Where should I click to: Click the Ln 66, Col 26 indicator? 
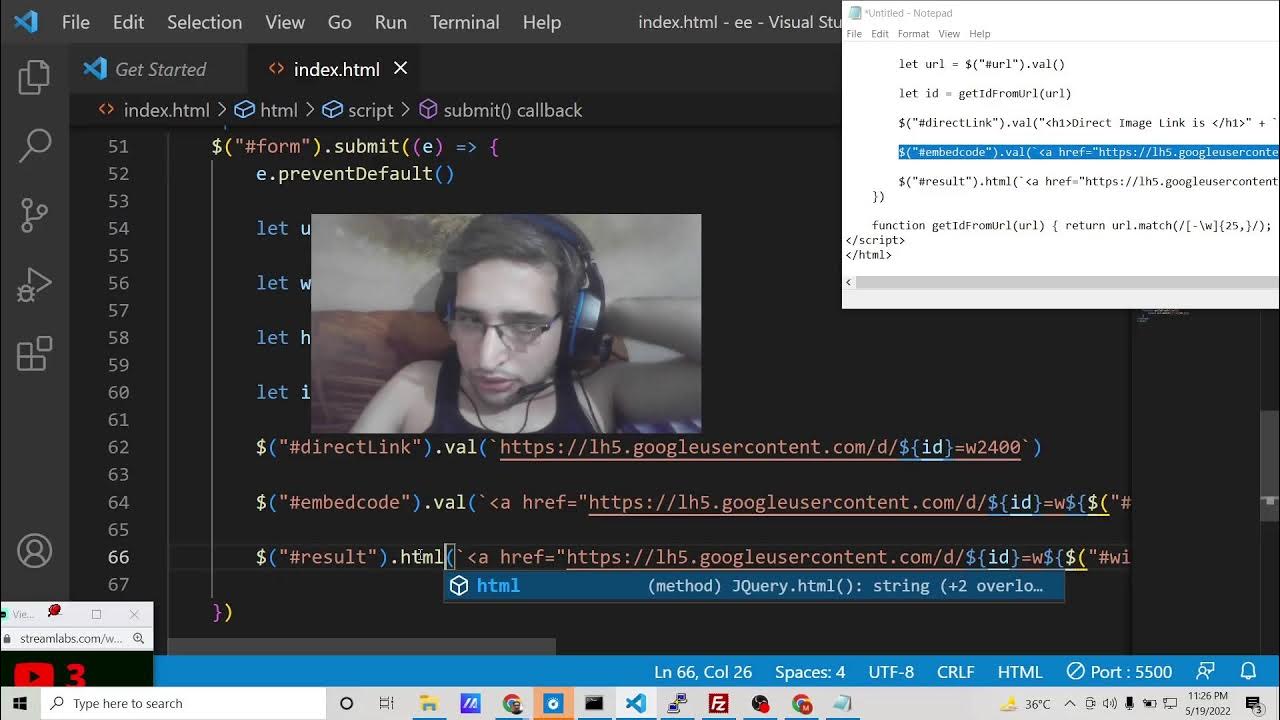tap(703, 672)
